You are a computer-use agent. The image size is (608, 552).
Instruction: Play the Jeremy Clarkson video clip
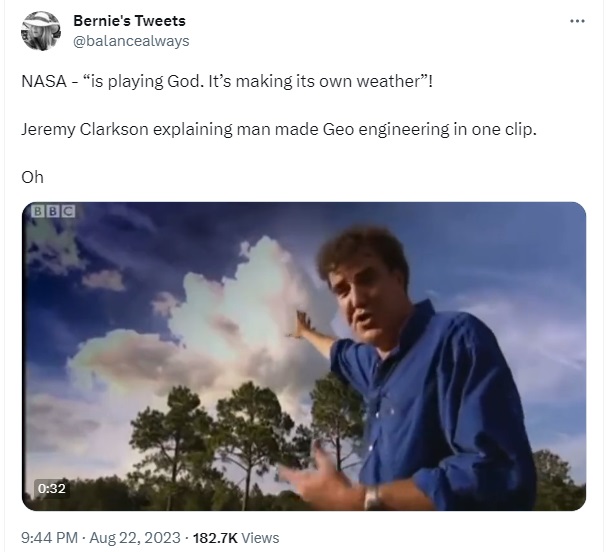(304, 356)
